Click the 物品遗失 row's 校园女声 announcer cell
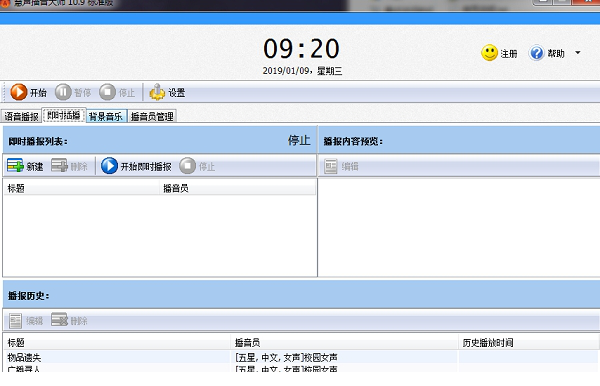The image size is (600, 386). tap(344, 358)
